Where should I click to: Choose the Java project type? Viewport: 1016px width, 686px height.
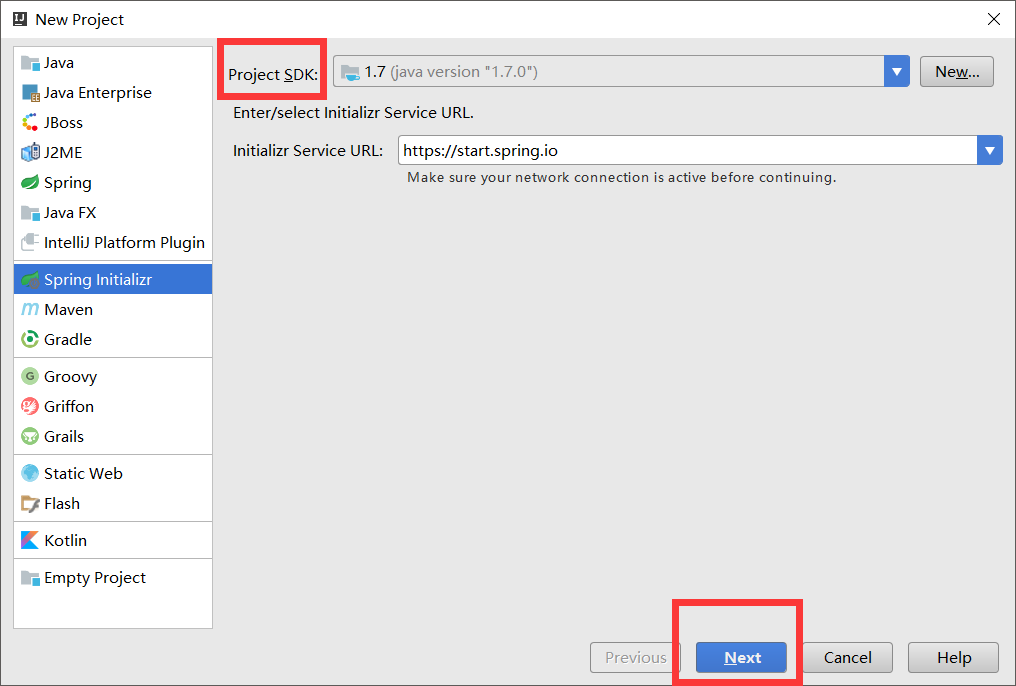113,63
